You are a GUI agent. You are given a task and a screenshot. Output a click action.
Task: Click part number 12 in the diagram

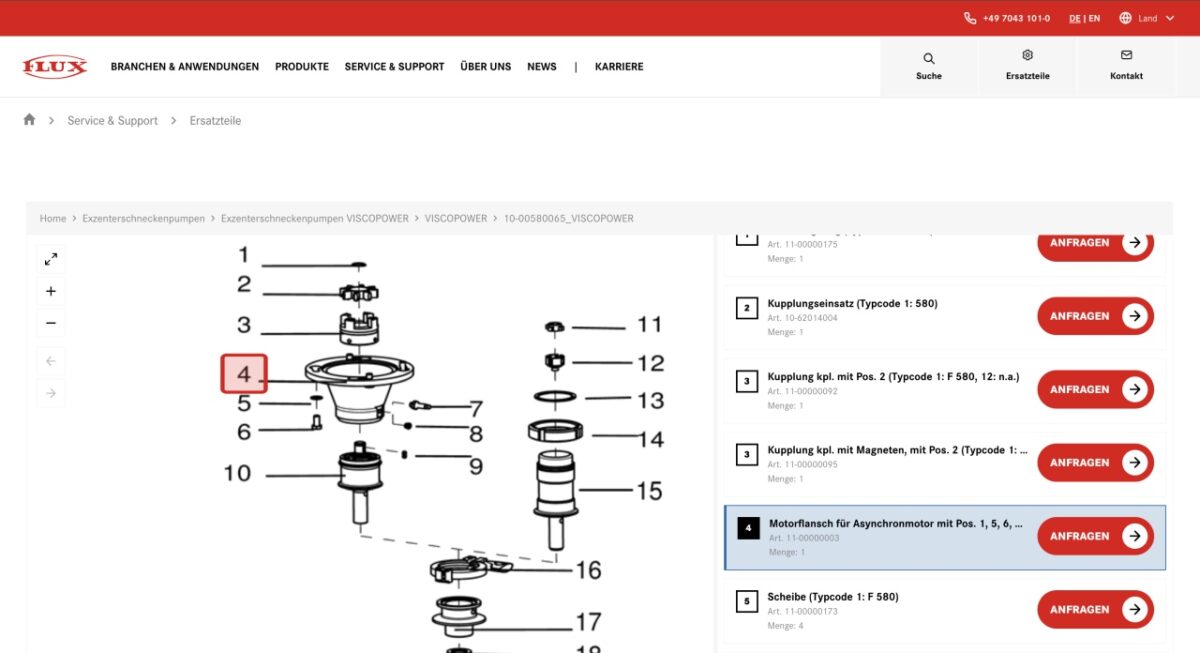(651, 363)
